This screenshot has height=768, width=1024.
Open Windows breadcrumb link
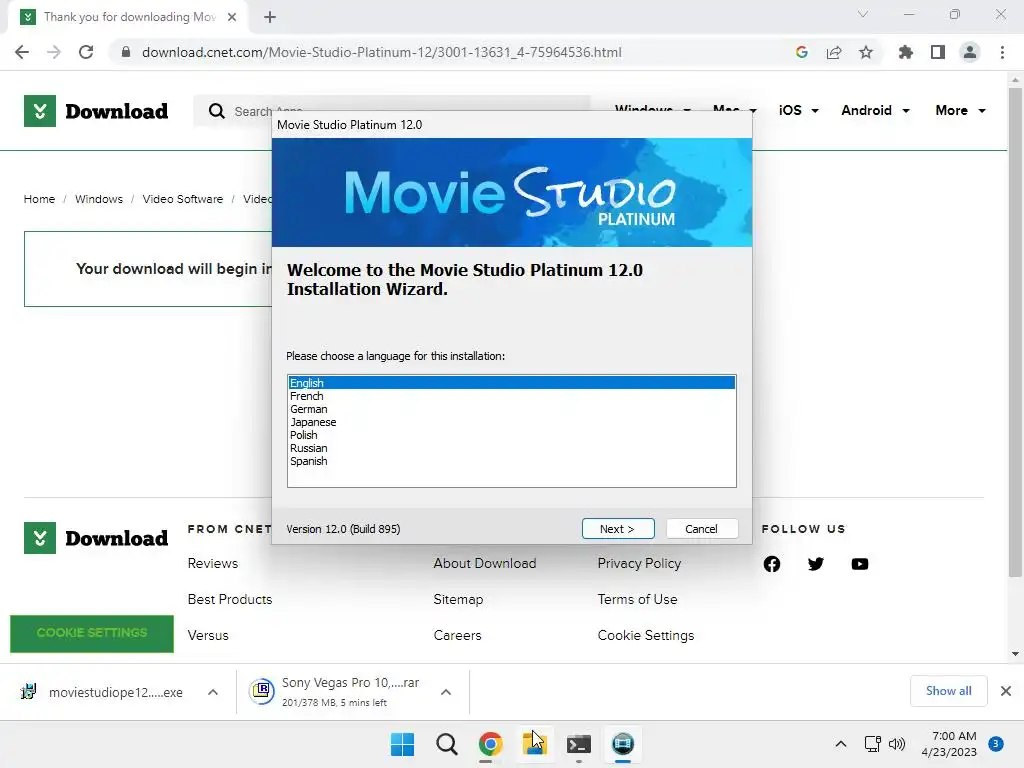click(x=99, y=199)
